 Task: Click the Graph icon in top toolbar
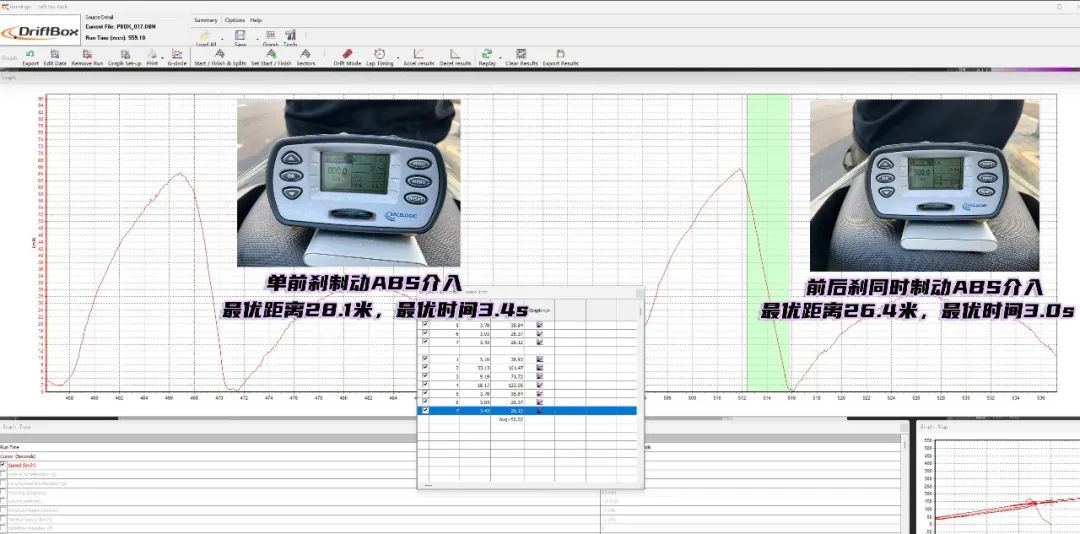271,35
